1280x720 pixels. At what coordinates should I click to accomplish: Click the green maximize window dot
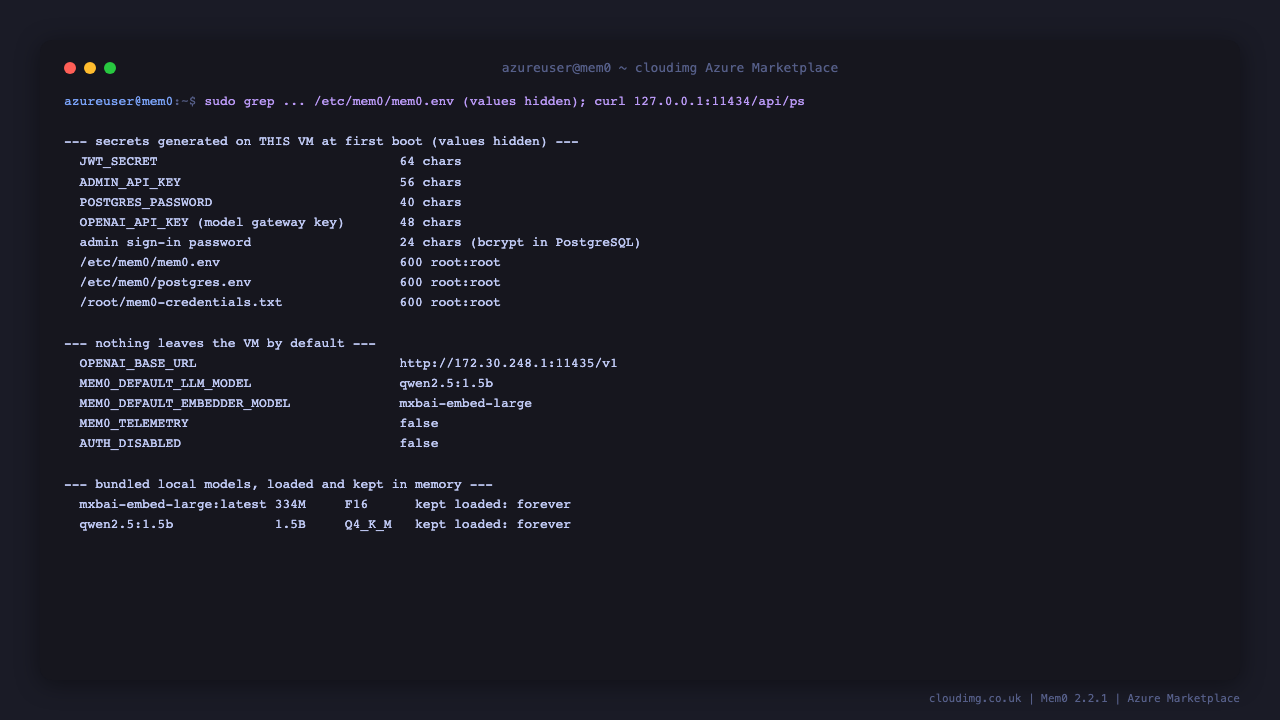(110, 68)
